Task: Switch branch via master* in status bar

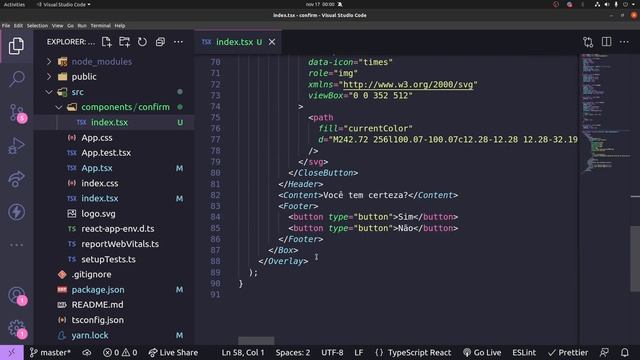Action: (50, 352)
